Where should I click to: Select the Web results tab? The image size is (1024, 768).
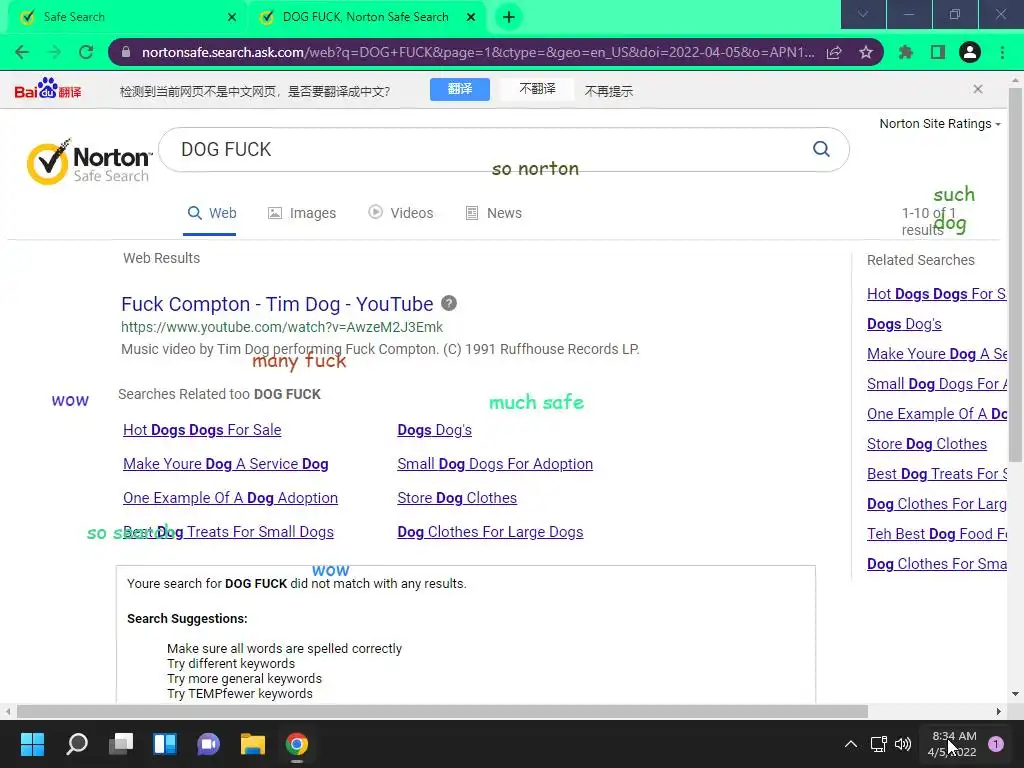pyautogui.click(x=212, y=213)
